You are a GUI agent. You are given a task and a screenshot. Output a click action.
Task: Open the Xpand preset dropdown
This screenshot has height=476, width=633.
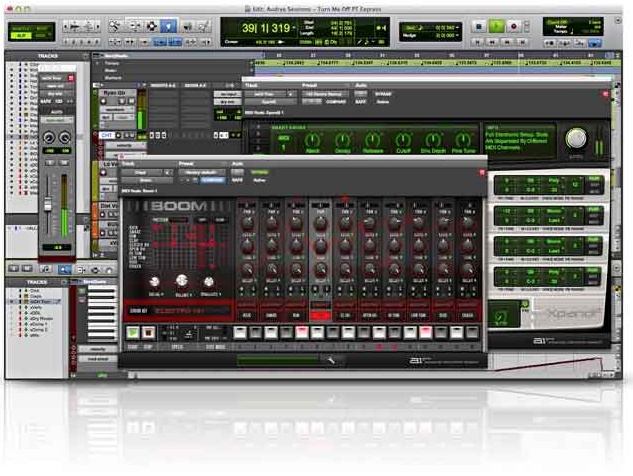click(x=326, y=94)
